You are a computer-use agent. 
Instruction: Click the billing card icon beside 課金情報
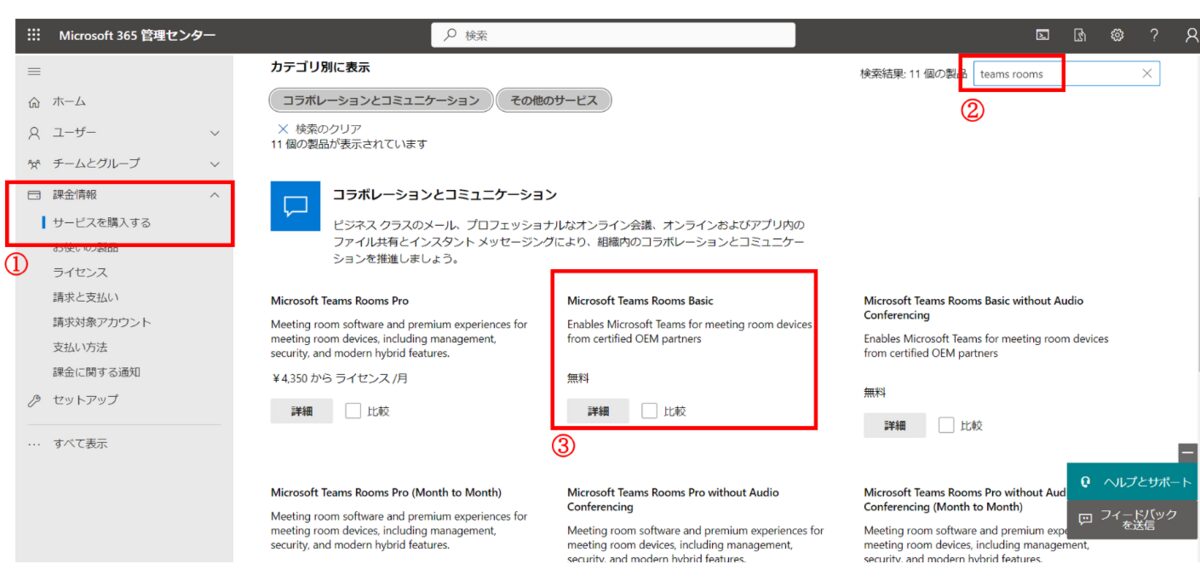click(34, 195)
